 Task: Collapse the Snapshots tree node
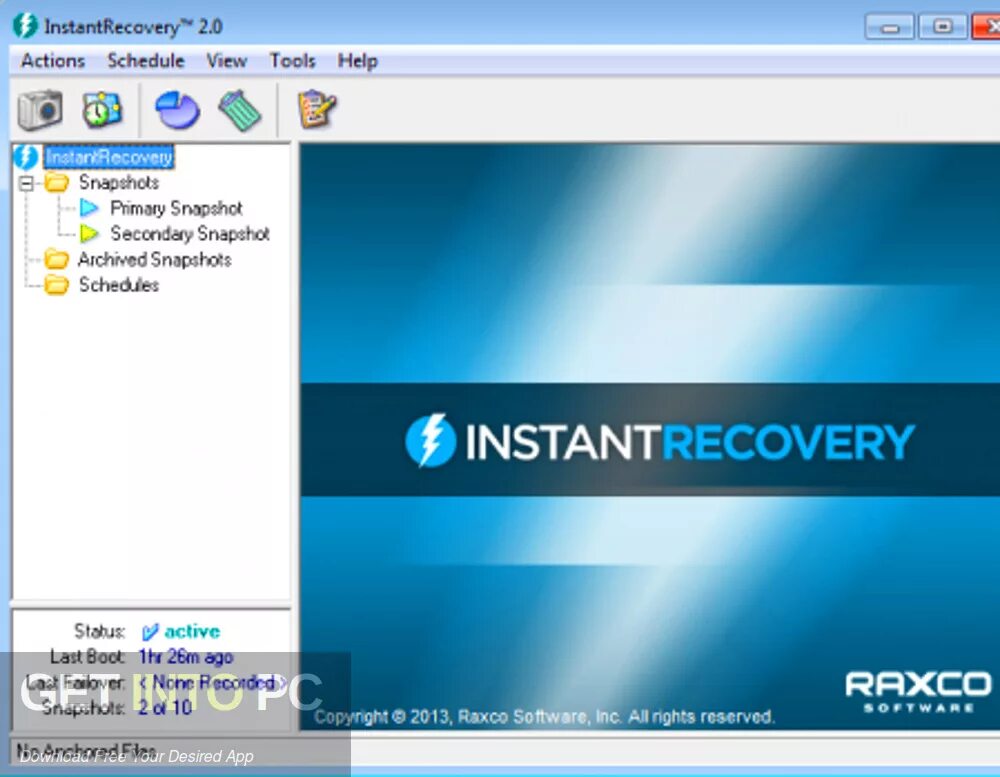pos(26,183)
